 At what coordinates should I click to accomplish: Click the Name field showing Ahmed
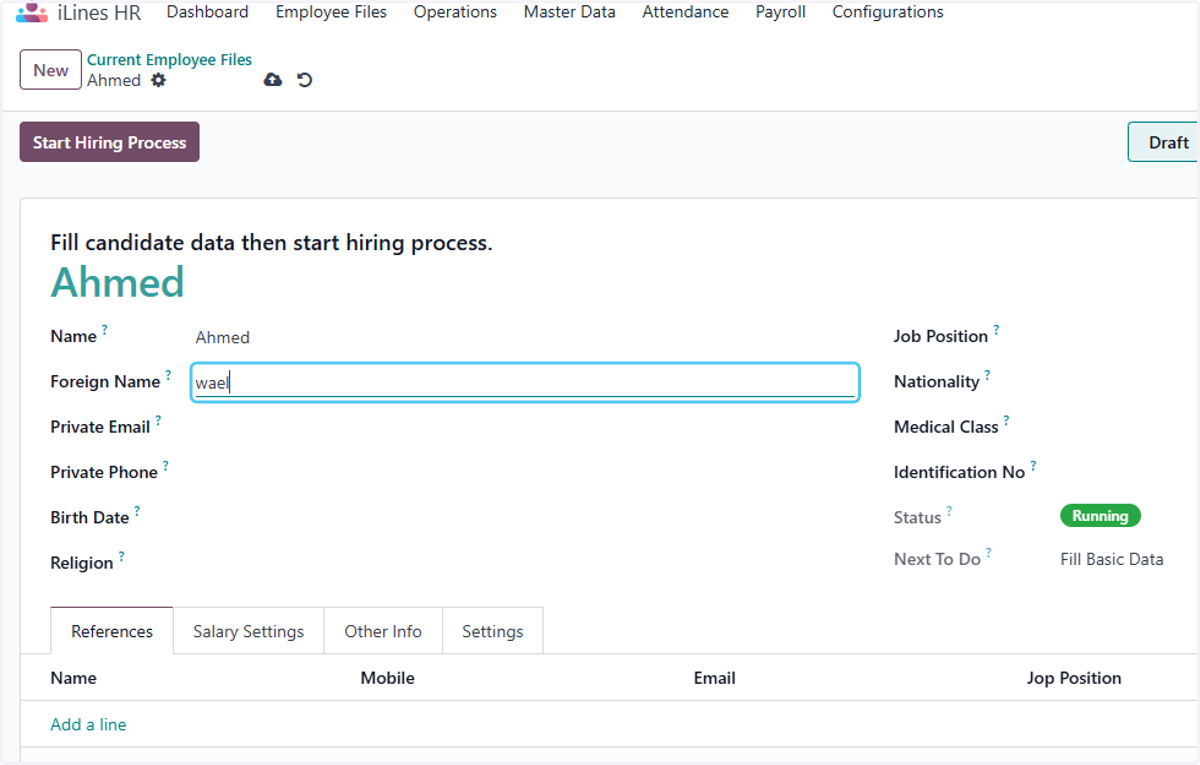(x=525, y=337)
